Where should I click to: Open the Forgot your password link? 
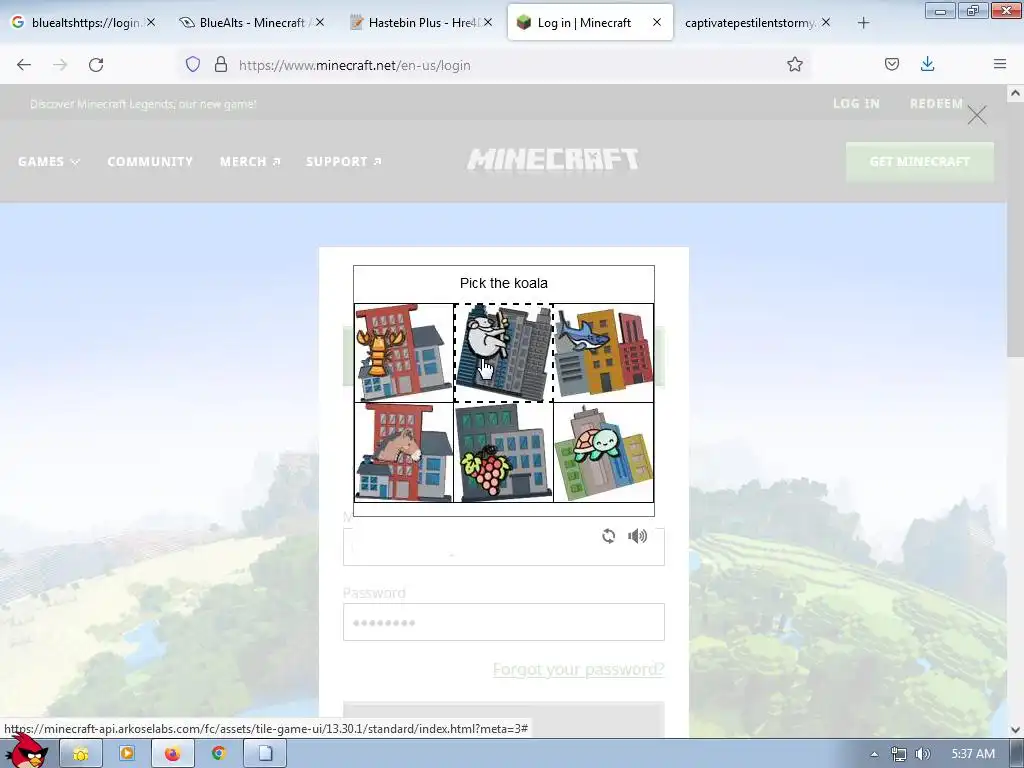click(x=579, y=669)
